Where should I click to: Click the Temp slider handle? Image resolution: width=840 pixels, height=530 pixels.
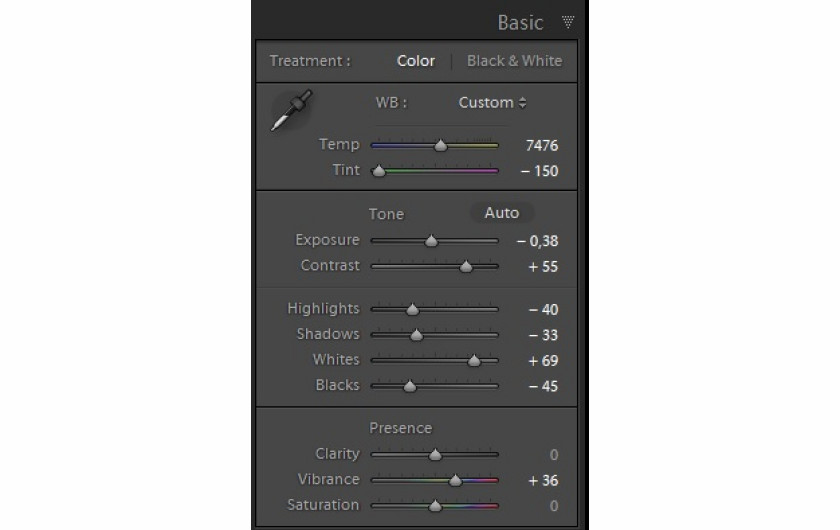440,146
